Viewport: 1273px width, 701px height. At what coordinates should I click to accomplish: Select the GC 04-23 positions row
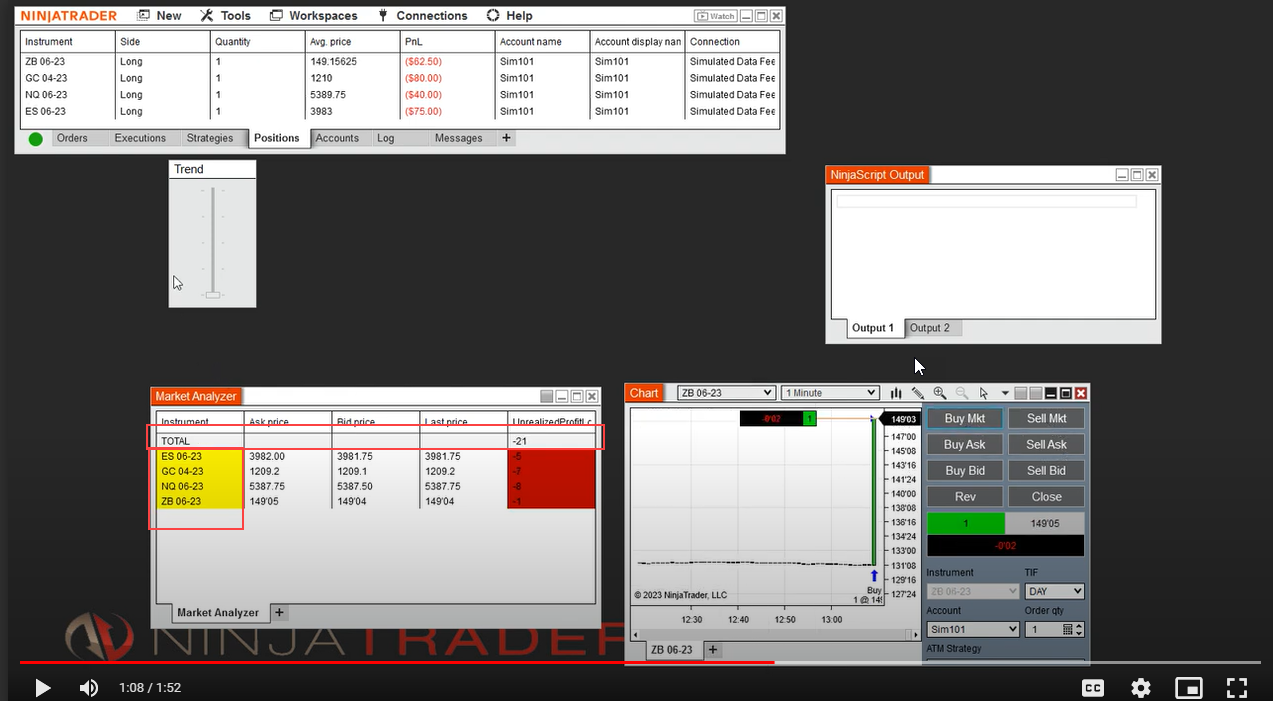[400, 78]
